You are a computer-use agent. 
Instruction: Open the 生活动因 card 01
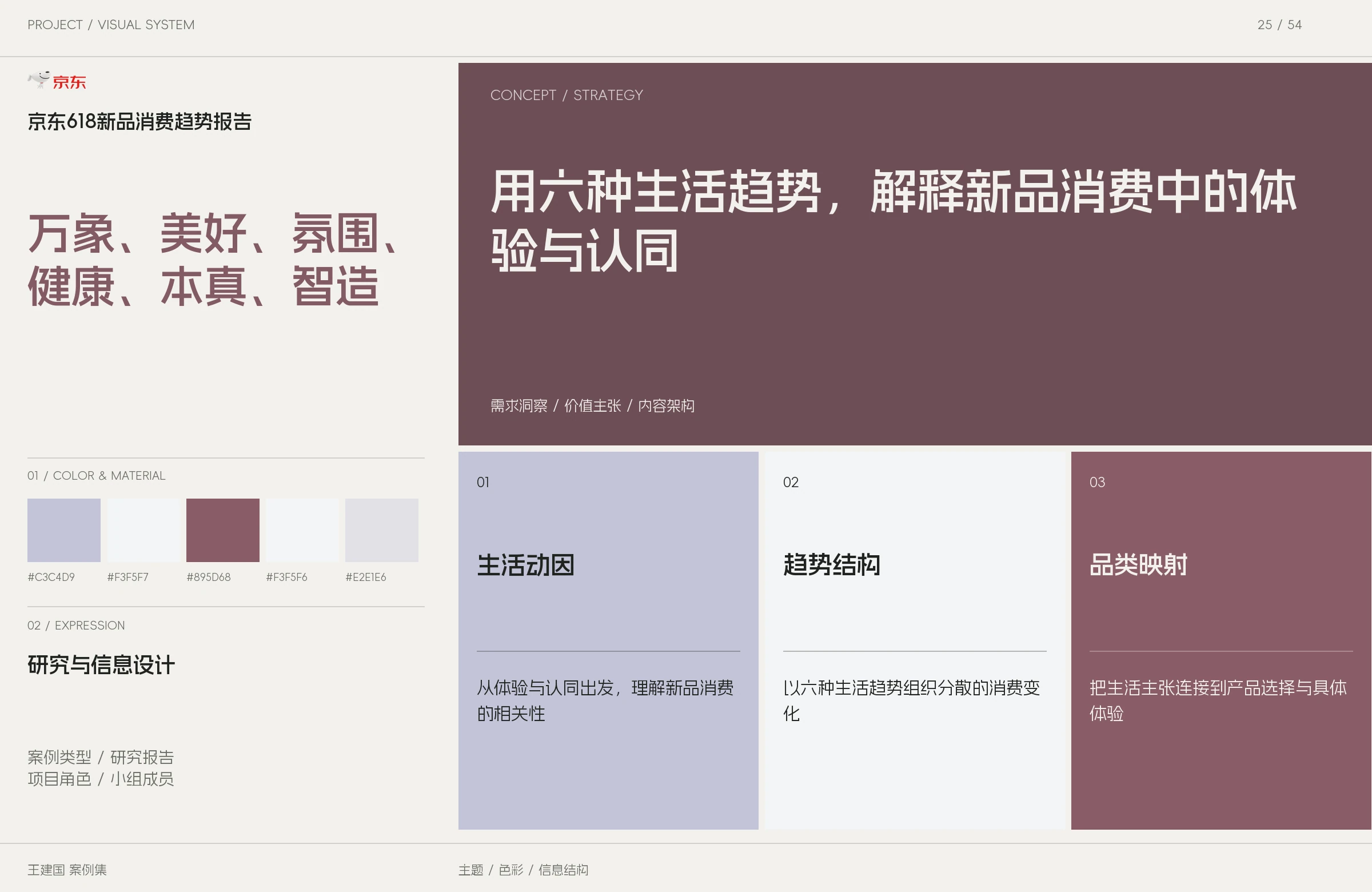click(608, 640)
